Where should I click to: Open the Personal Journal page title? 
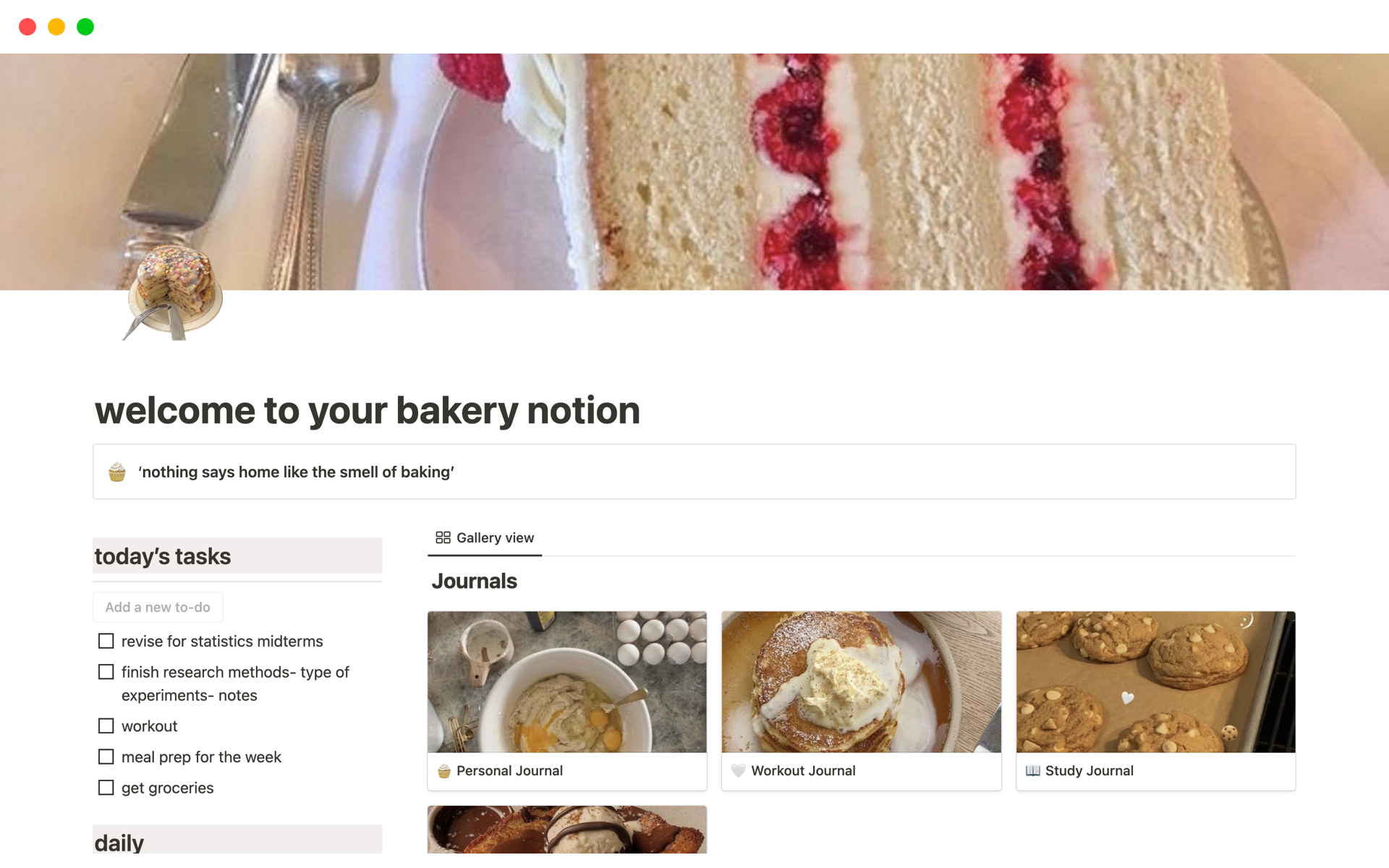point(509,771)
